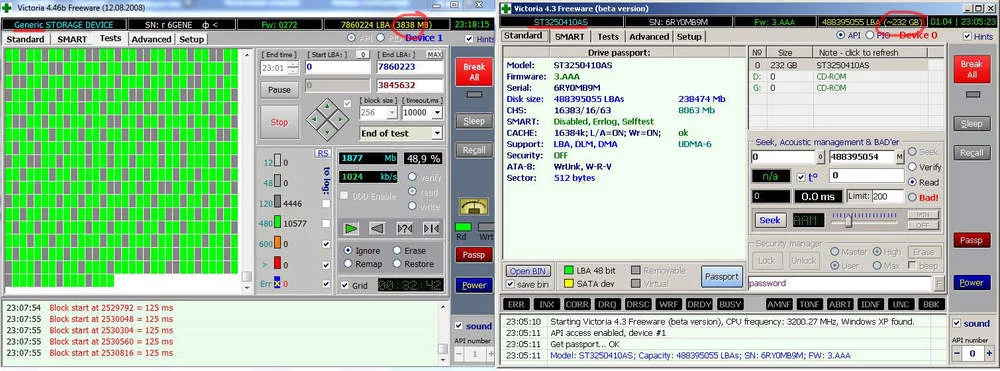The width and height of the screenshot is (1000, 371).
Task: Click the green Rd indicator in left window
Action: (x=464, y=226)
